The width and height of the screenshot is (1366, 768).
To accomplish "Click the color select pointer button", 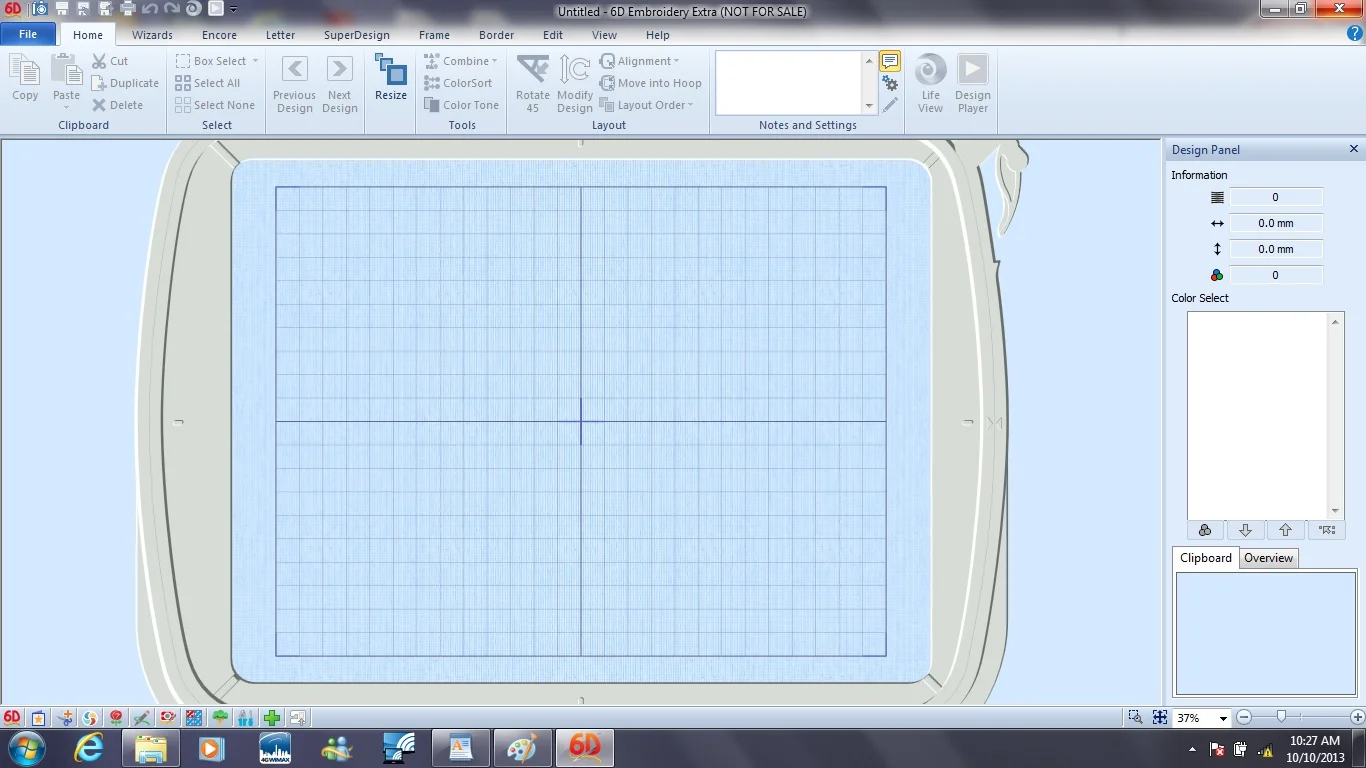I will 1326,530.
